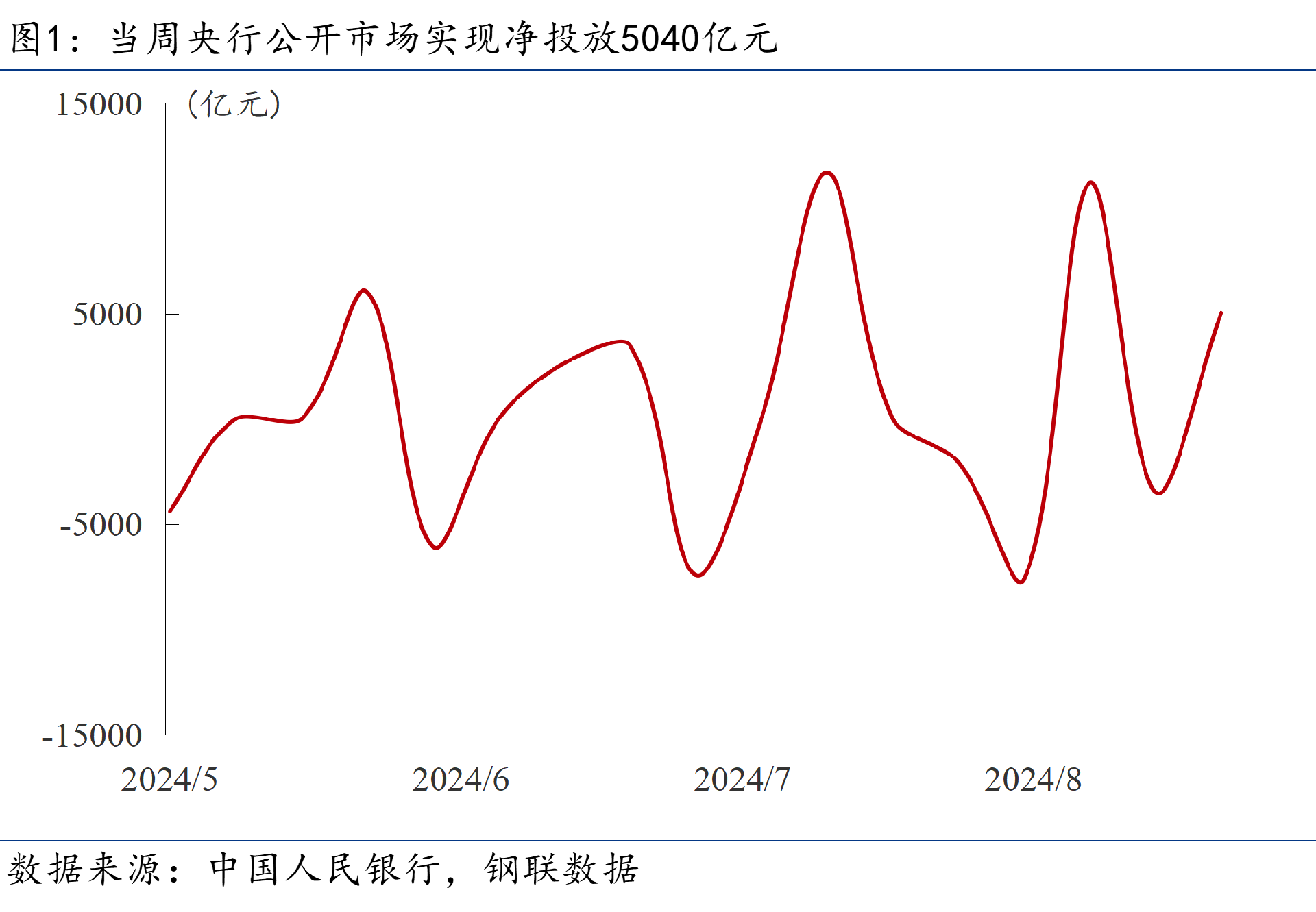Select the 2024/7 x-axis label
Image resolution: width=1316 pixels, height=912 pixels.
(x=742, y=780)
